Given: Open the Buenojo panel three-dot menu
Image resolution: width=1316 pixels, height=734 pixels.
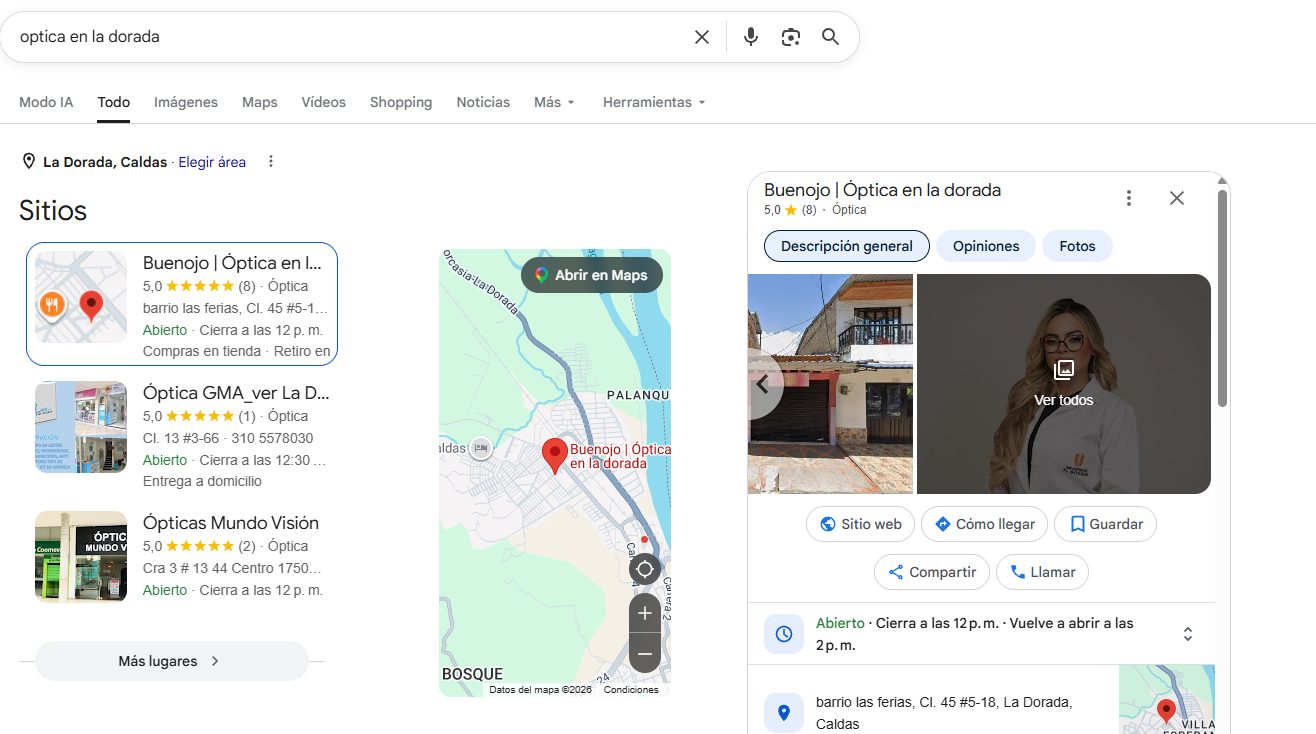Looking at the screenshot, I should (1129, 198).
